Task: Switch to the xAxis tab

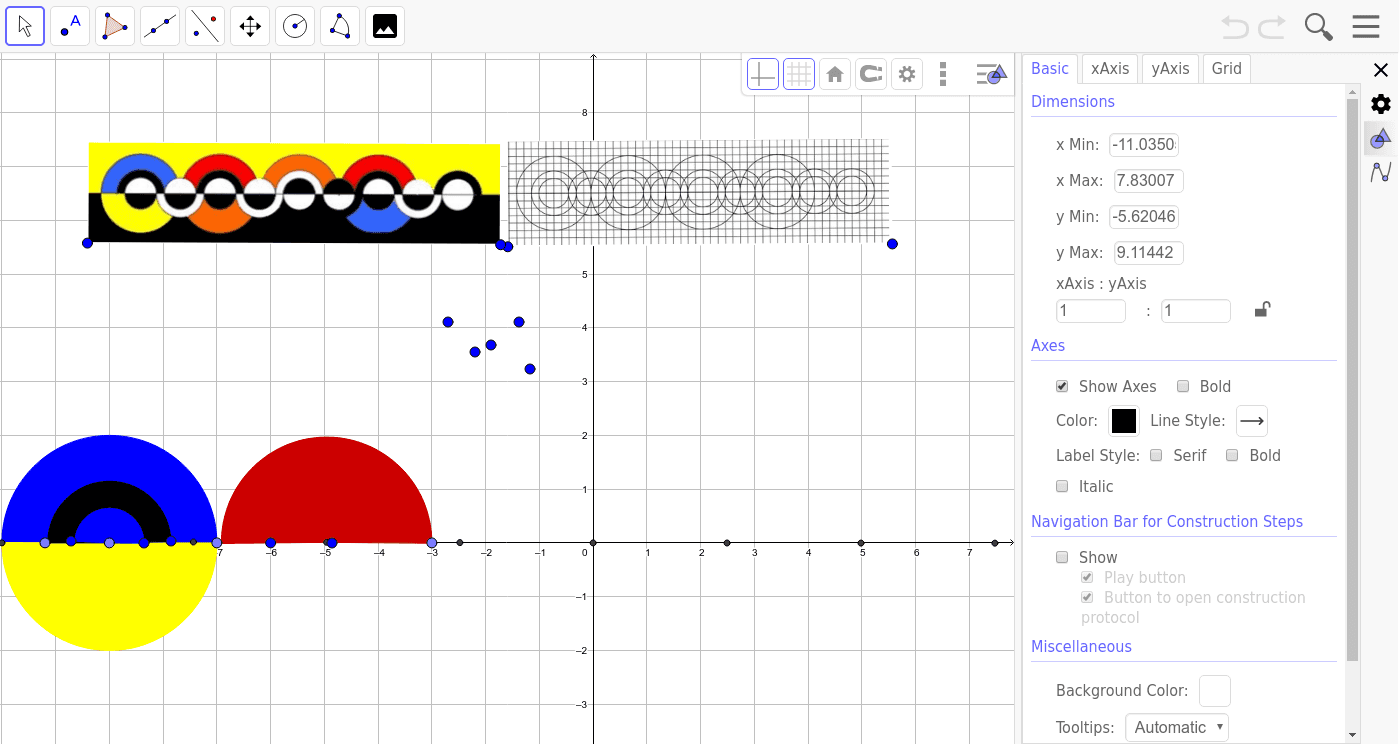Action: click(x=1110, y=68)
